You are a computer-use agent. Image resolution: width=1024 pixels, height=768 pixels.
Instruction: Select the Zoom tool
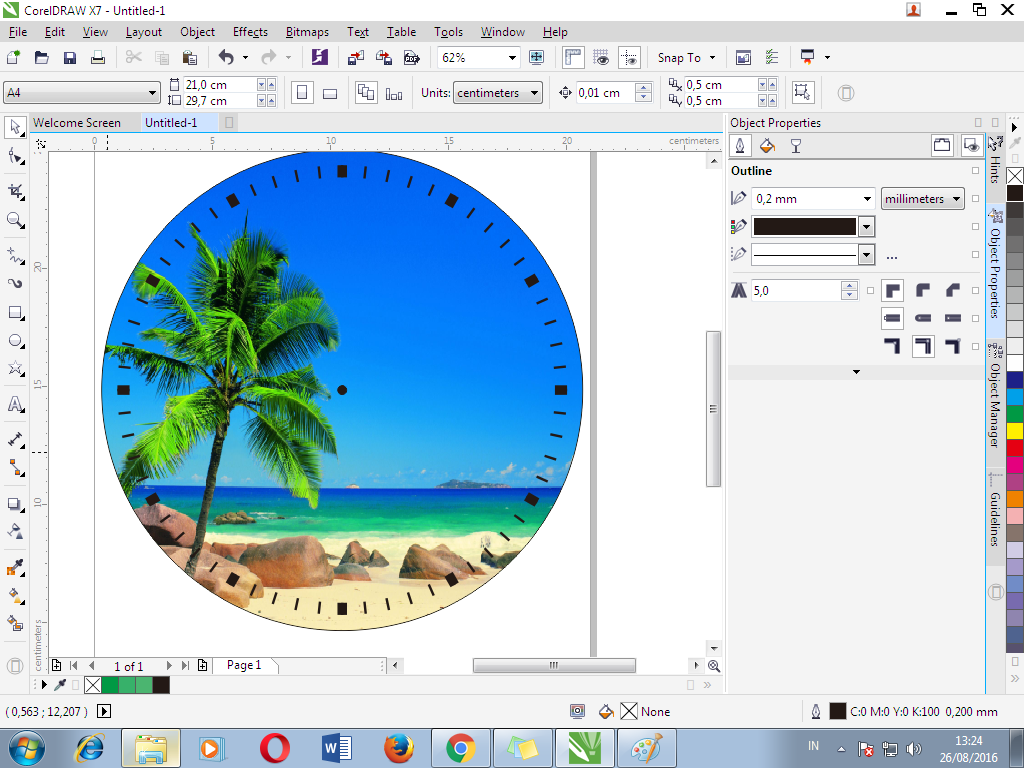pyautogui.click(x=14, y=215)
